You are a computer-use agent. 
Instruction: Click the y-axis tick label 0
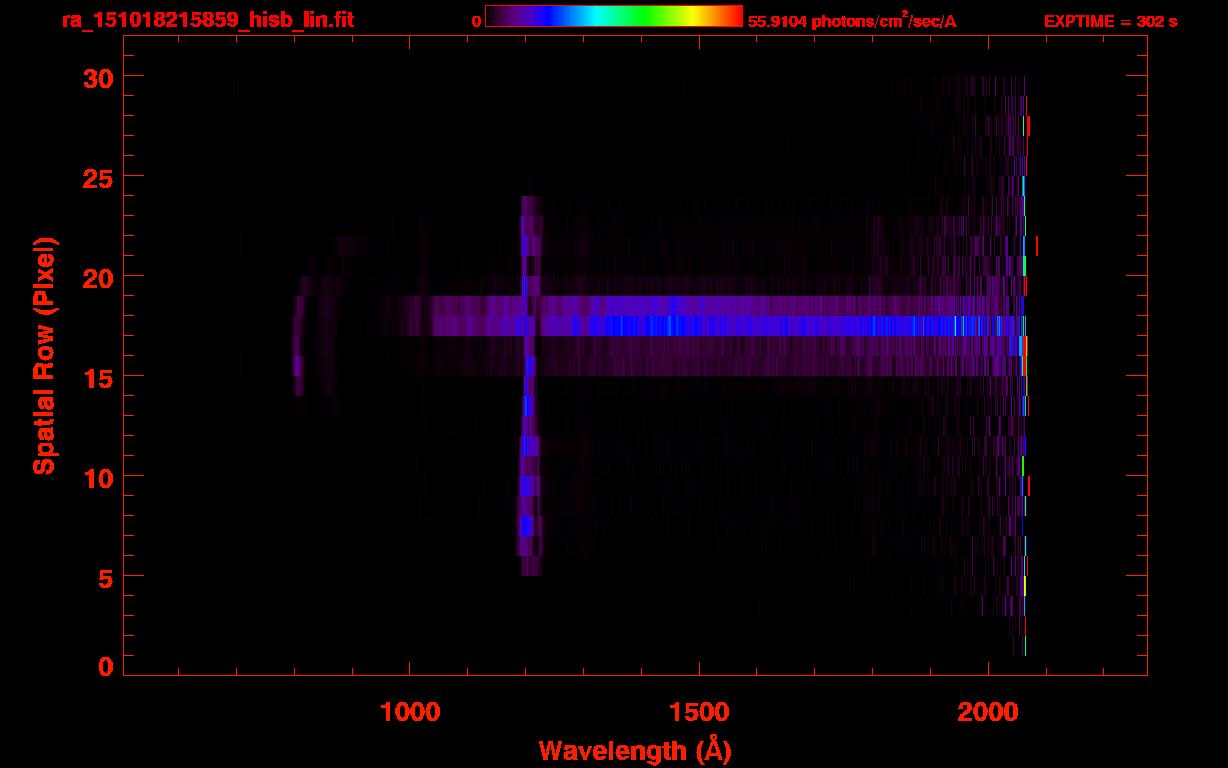pos(106,667)
